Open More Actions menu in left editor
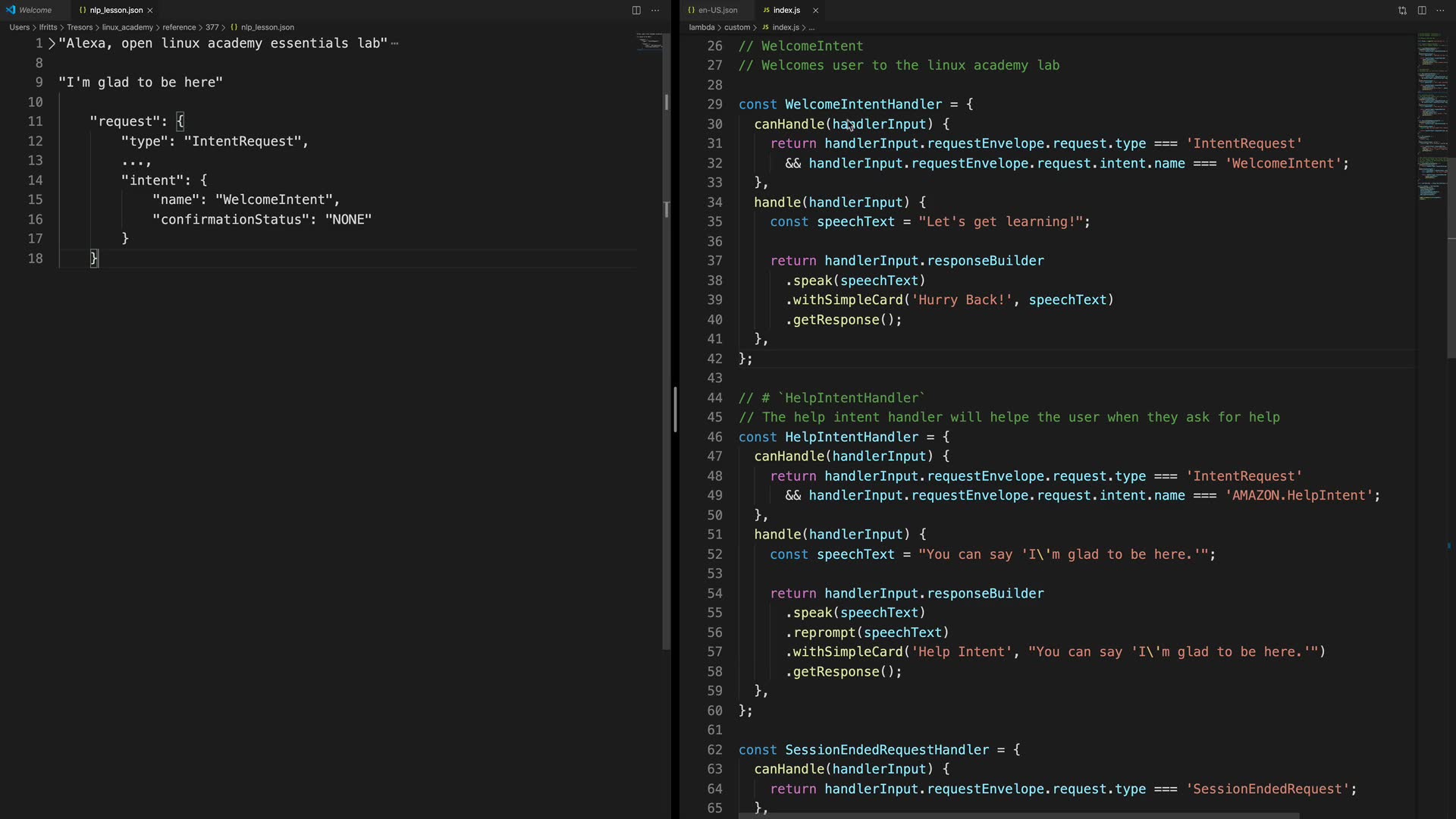 [655, 10]
